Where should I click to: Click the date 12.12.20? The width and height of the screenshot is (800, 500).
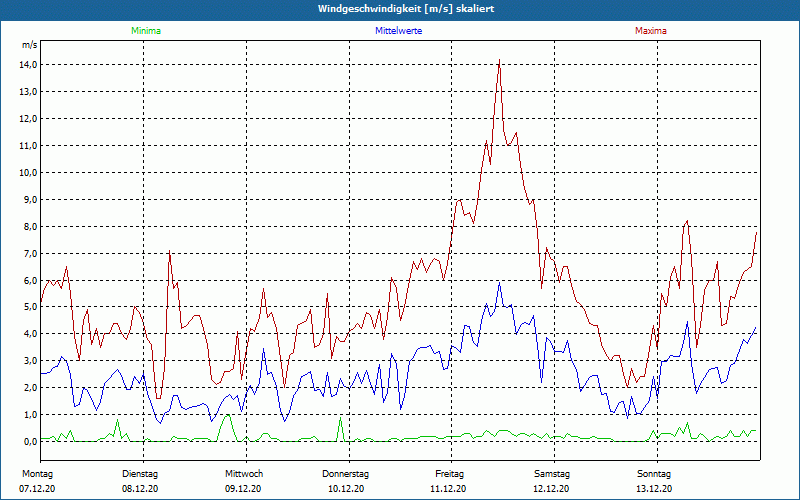coord(551,489)
